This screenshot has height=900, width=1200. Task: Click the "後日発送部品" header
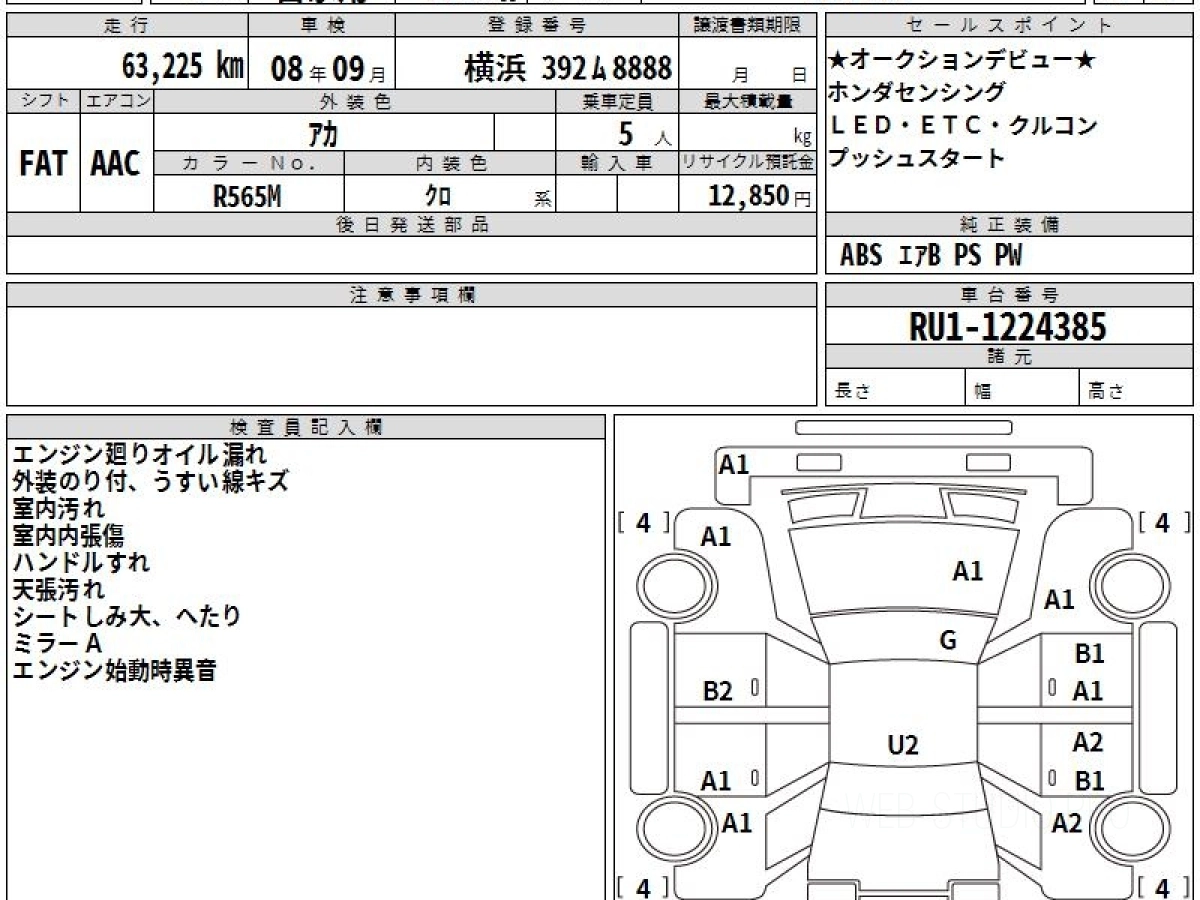coord(411,225)
